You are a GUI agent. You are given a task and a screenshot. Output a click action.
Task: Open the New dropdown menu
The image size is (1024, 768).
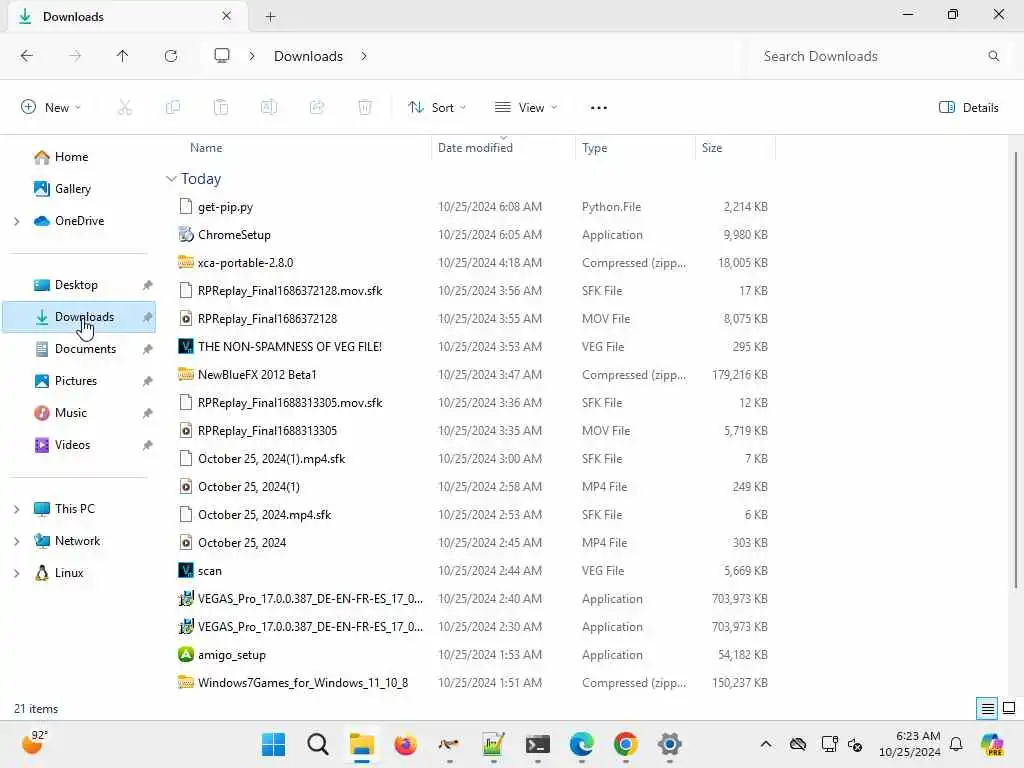click(x=51, y=108)
